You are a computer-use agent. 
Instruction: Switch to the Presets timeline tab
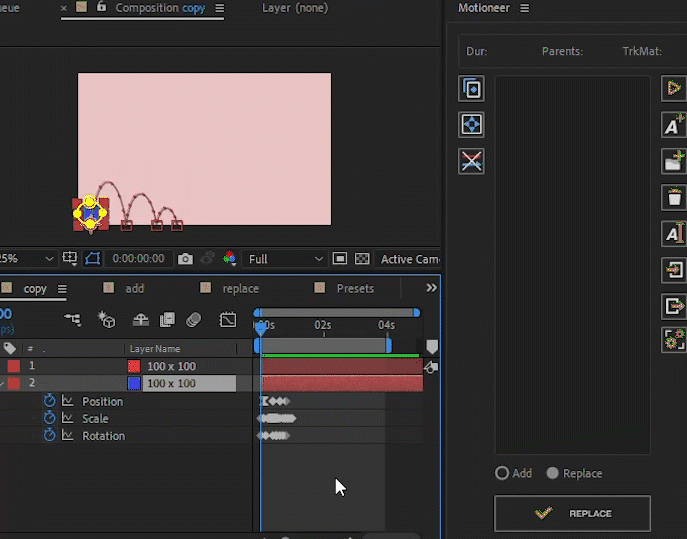click(355, 288)
